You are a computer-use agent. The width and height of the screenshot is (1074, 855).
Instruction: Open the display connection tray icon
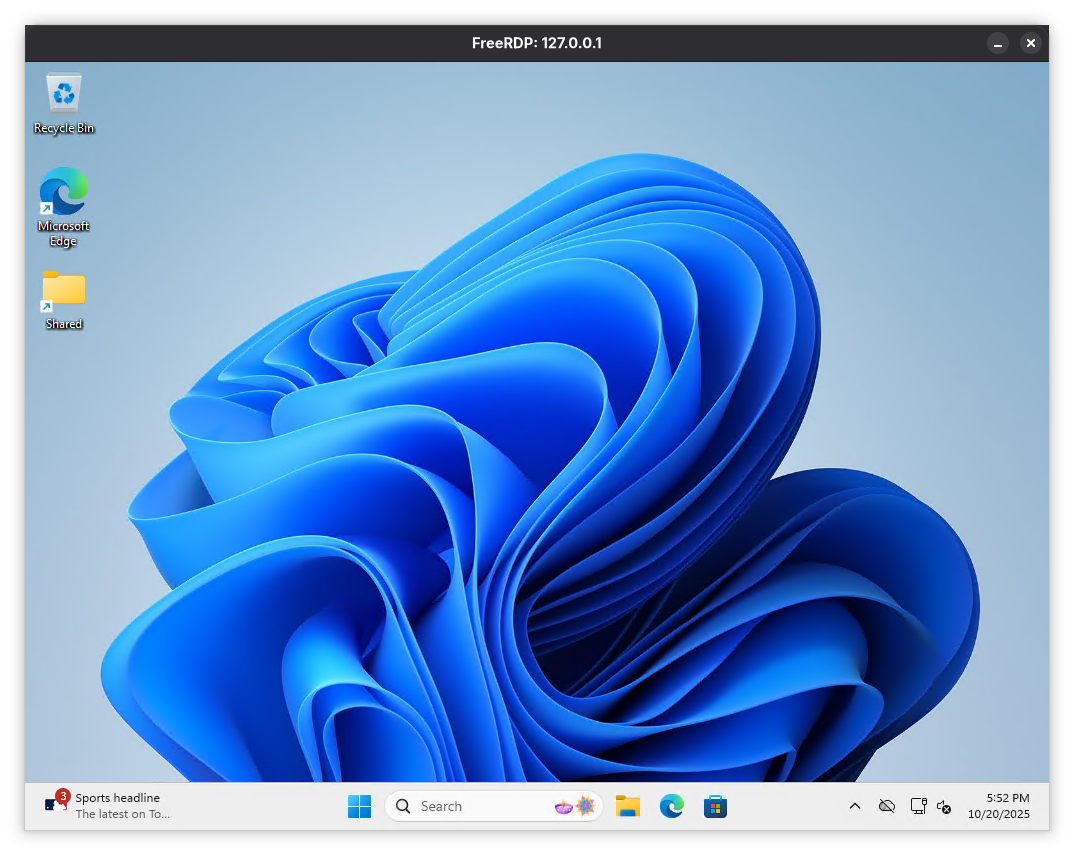917,806
